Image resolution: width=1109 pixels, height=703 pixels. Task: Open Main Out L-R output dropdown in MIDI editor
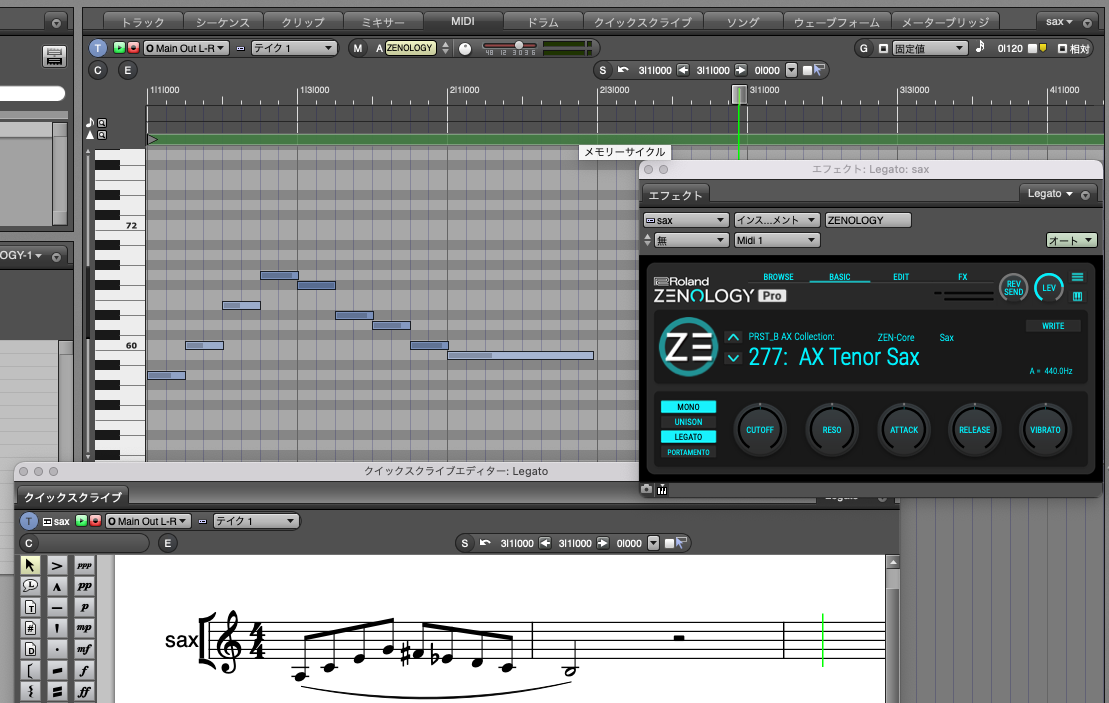click(186, 48)
